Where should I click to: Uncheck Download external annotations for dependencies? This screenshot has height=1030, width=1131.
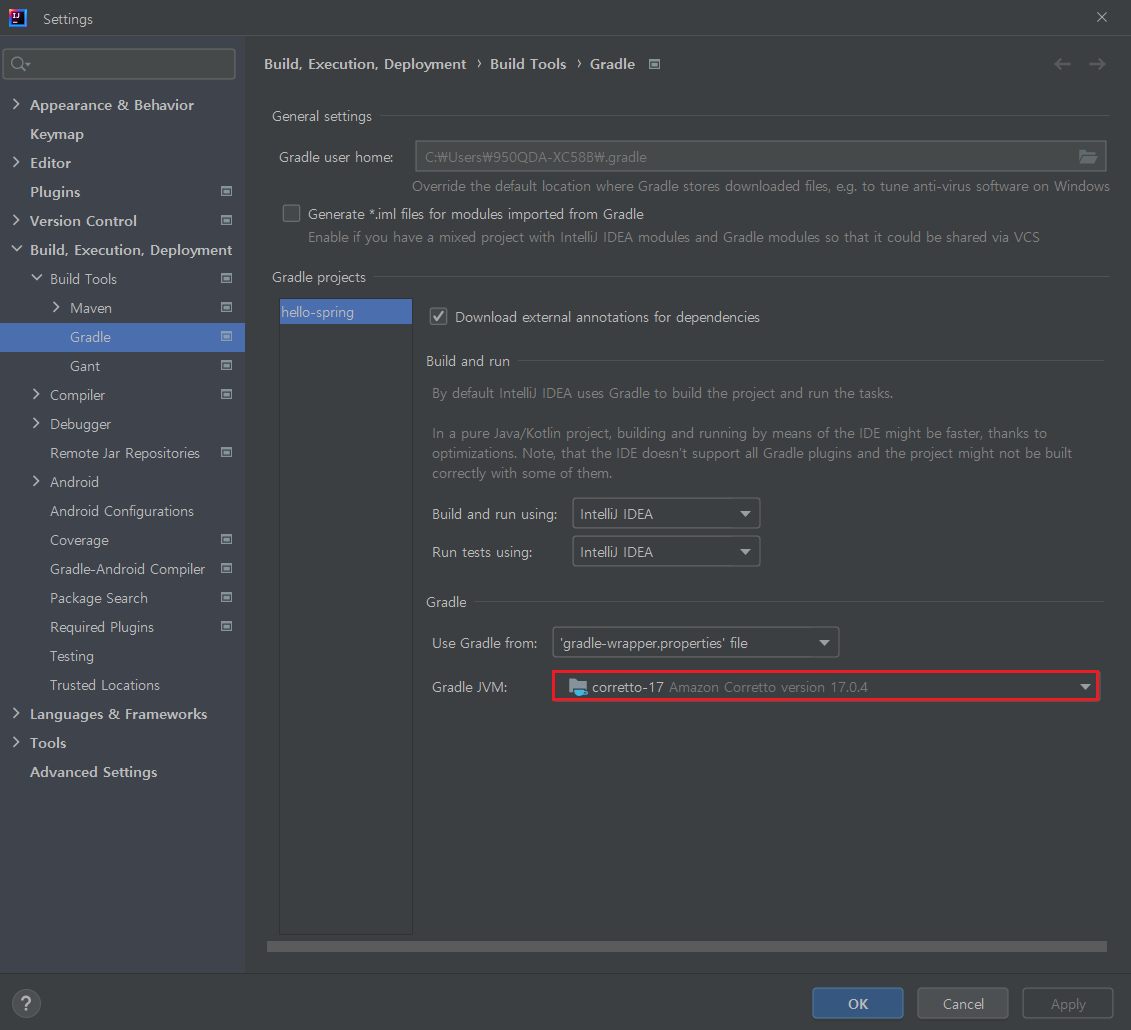click(439, 317)
